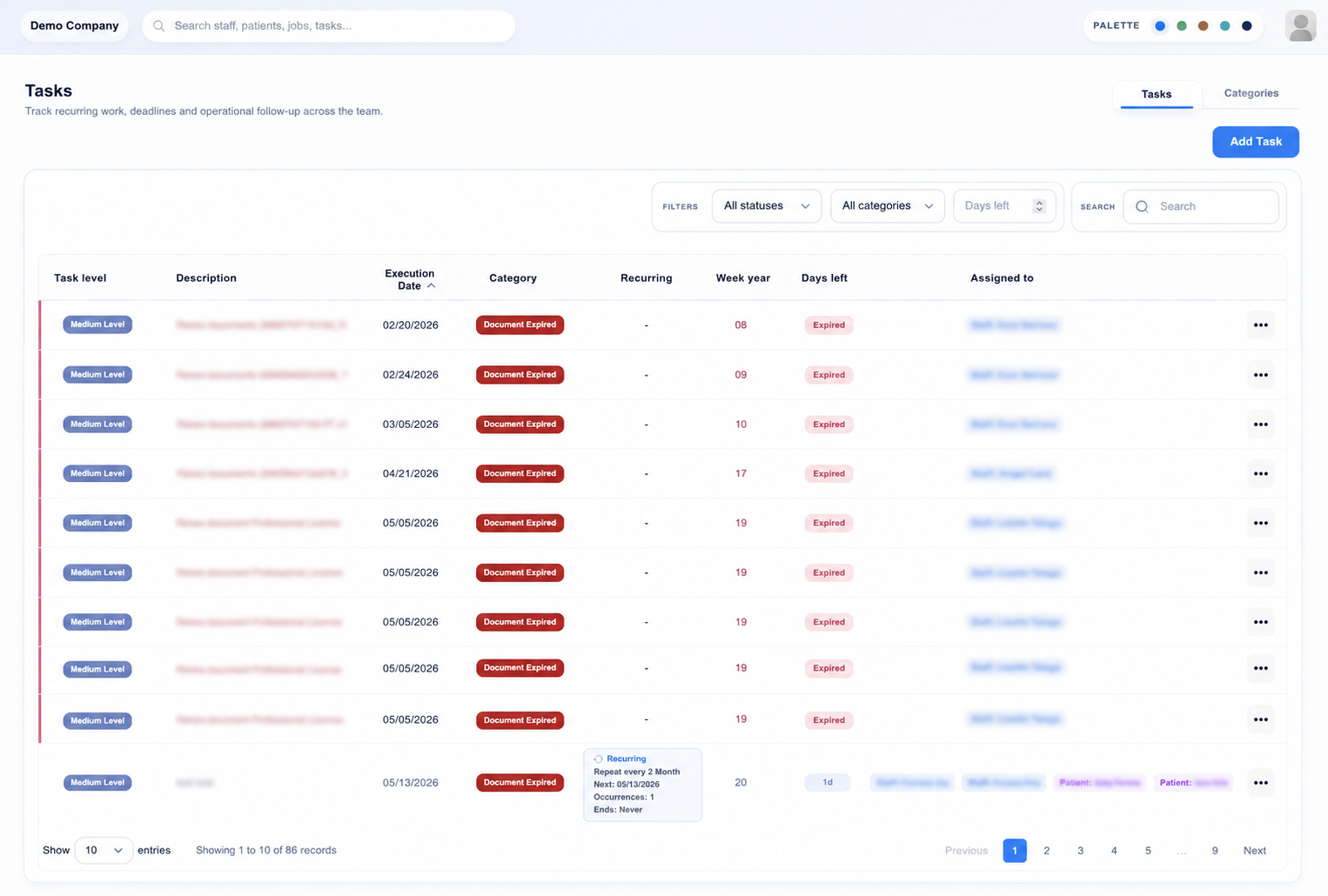
Task: Click the Next pagination link
Action: 1254,851
